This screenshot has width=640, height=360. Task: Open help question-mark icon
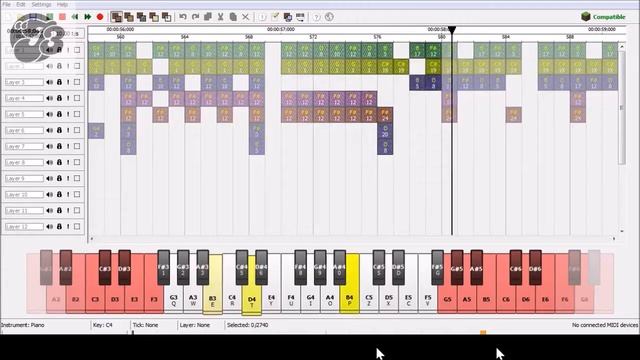317,17
